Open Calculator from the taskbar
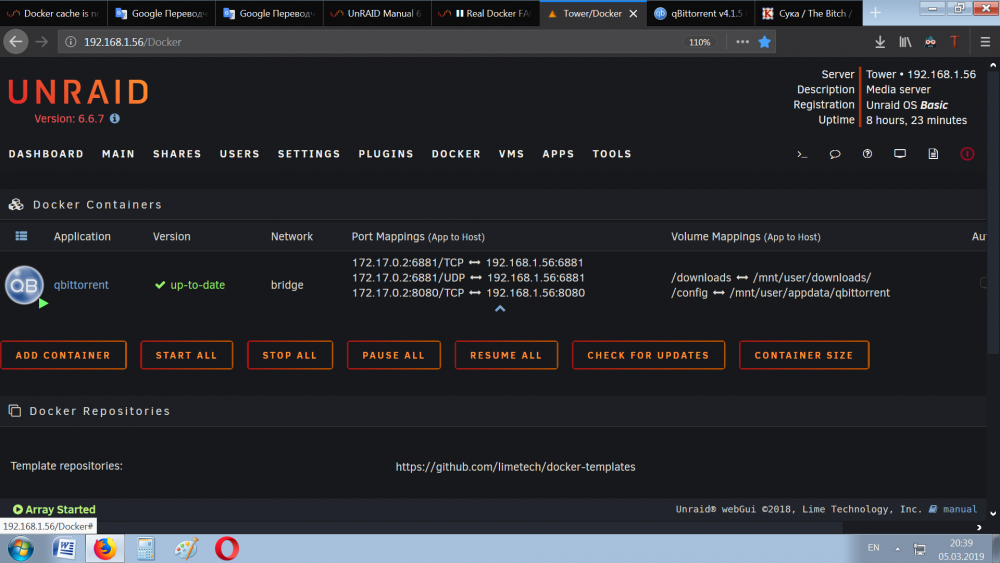Screen dimensions: 1000x563 pyautogui.click(x=145, y=548)
